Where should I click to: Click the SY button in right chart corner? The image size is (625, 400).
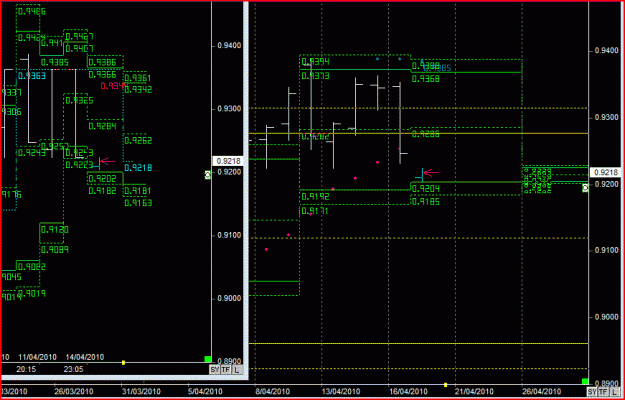(592, 392)
